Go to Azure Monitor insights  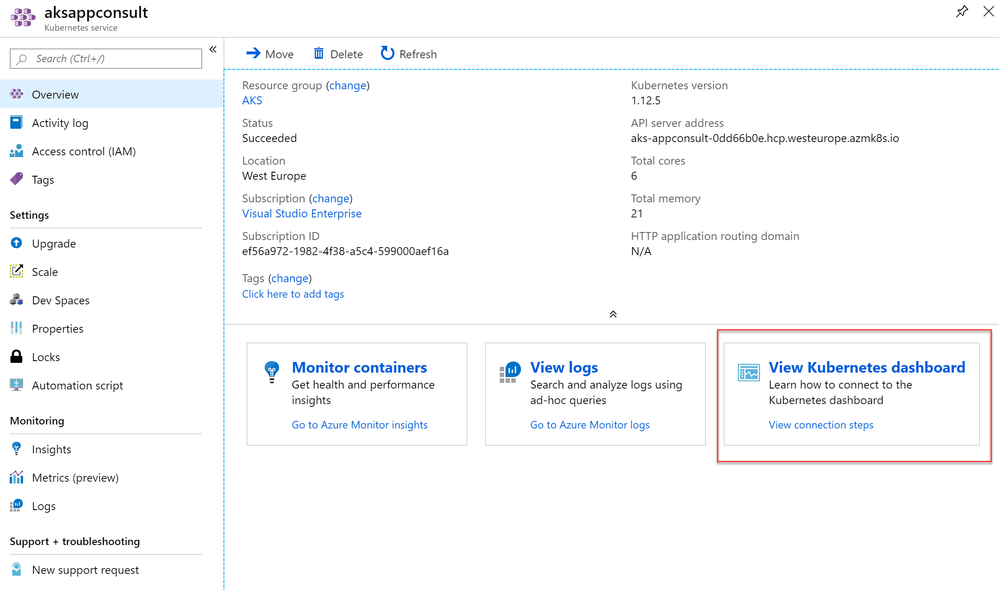click(359, 425)
